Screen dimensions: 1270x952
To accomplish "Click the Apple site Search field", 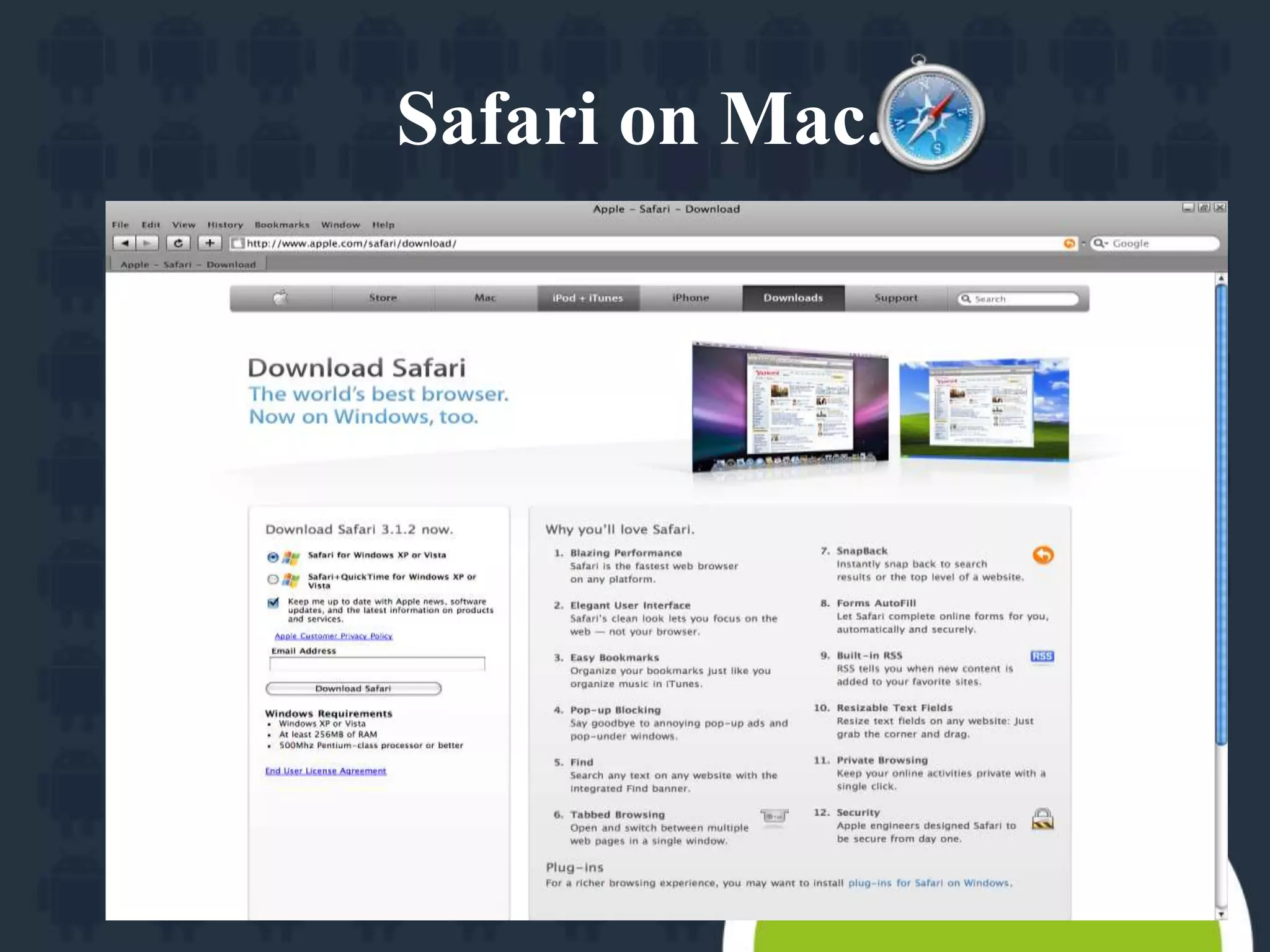I will click(x=1018, y=299).
